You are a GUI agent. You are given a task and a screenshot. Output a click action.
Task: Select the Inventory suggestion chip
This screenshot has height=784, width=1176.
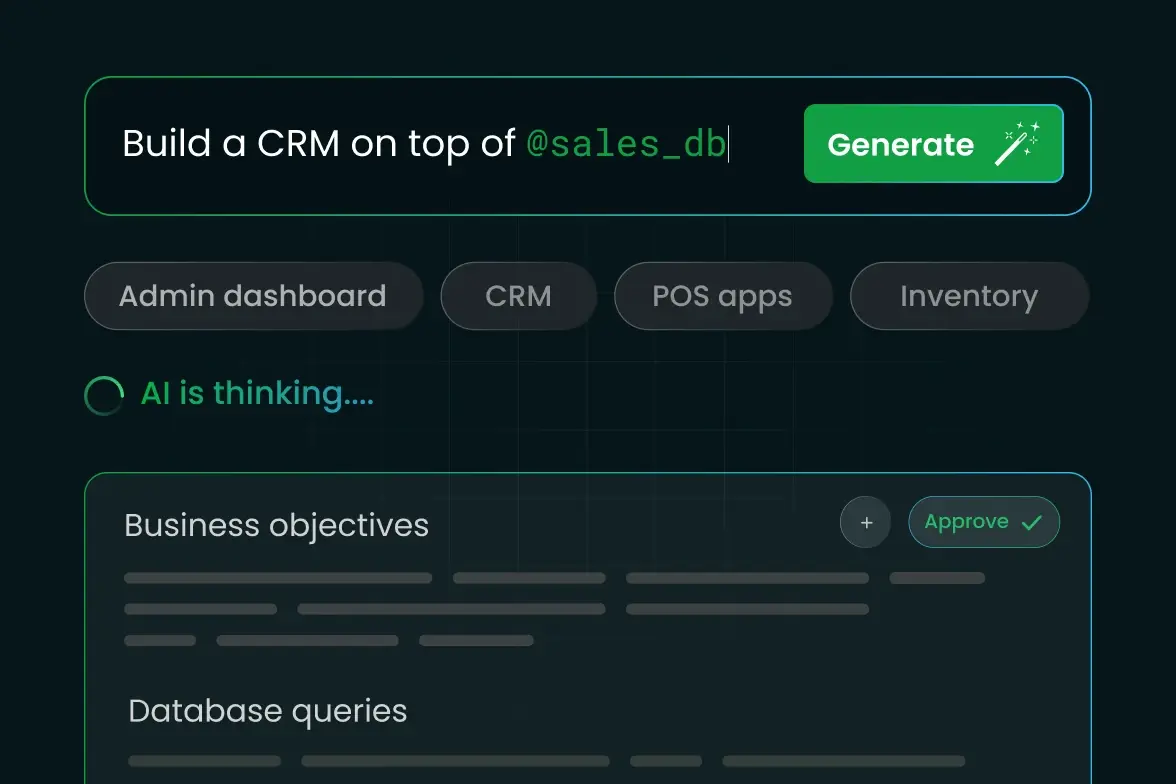coord(968,296)
